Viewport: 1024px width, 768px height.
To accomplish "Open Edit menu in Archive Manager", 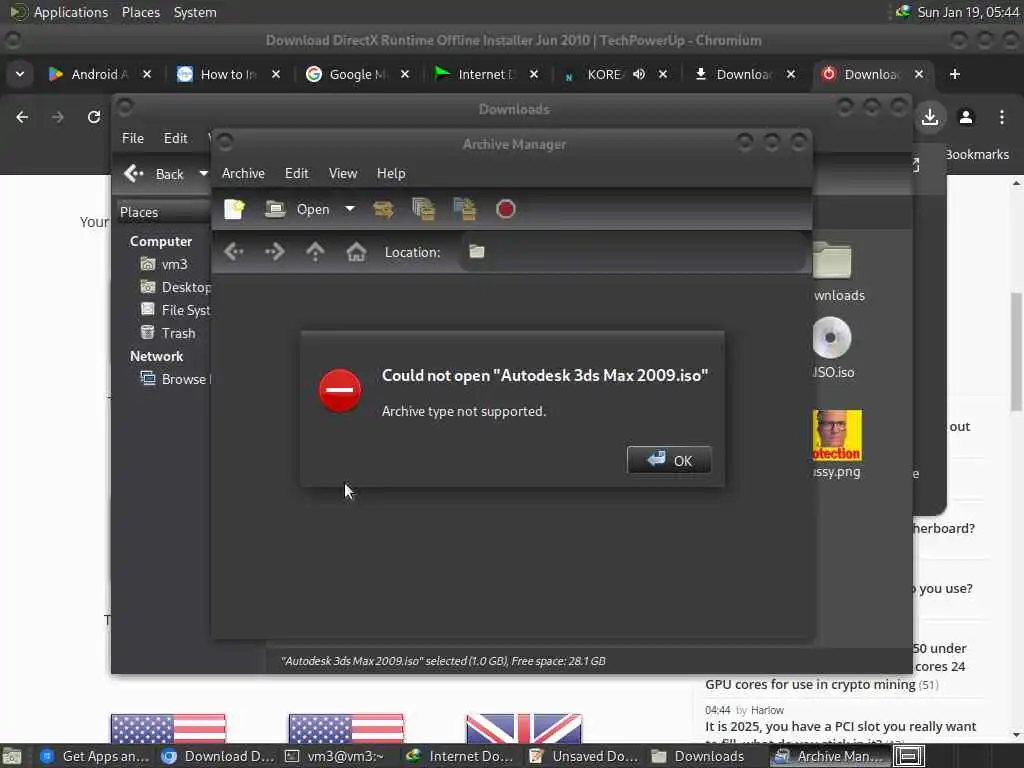I will (296, 173).
